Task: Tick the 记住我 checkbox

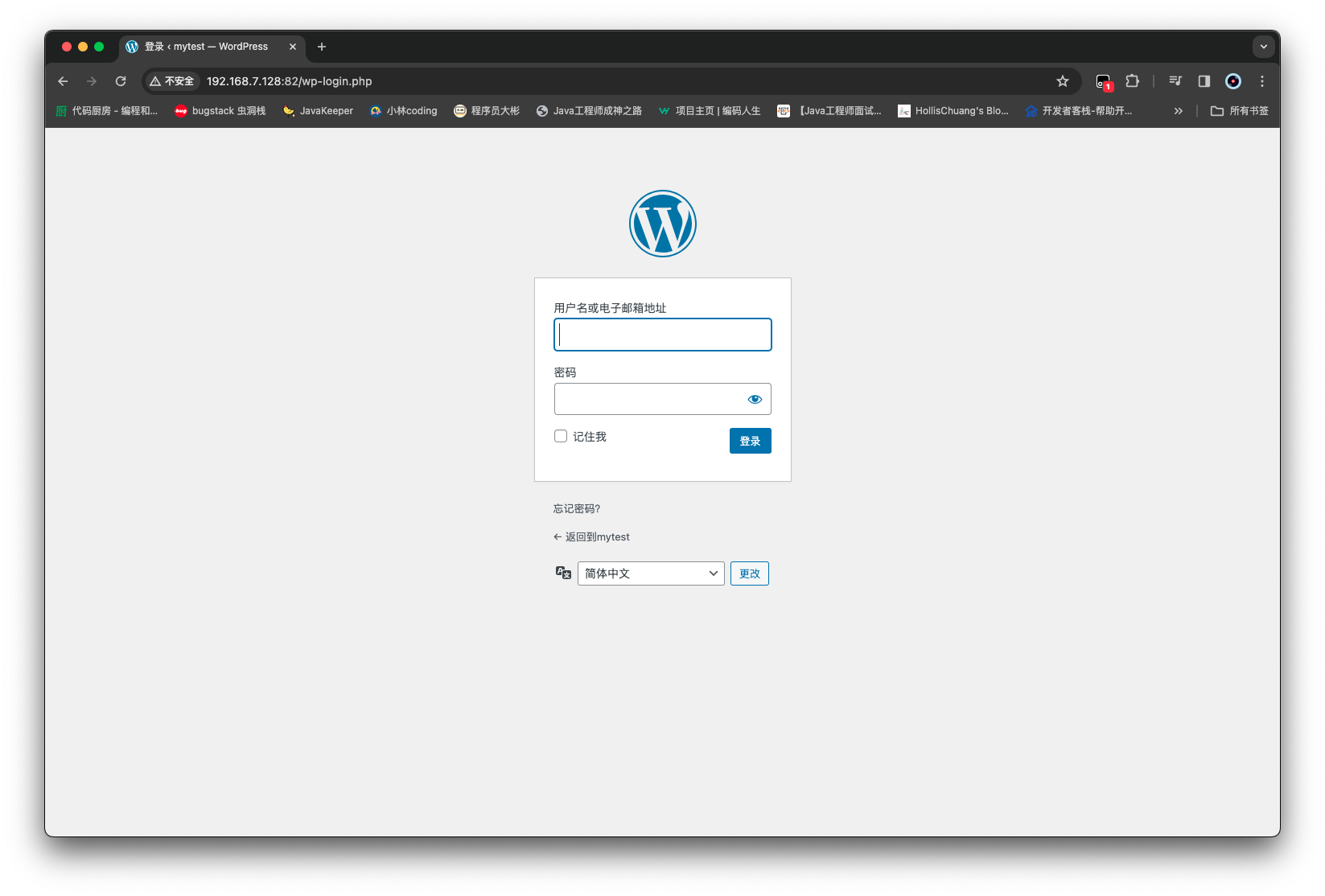Action: click(x=561, y=436)
